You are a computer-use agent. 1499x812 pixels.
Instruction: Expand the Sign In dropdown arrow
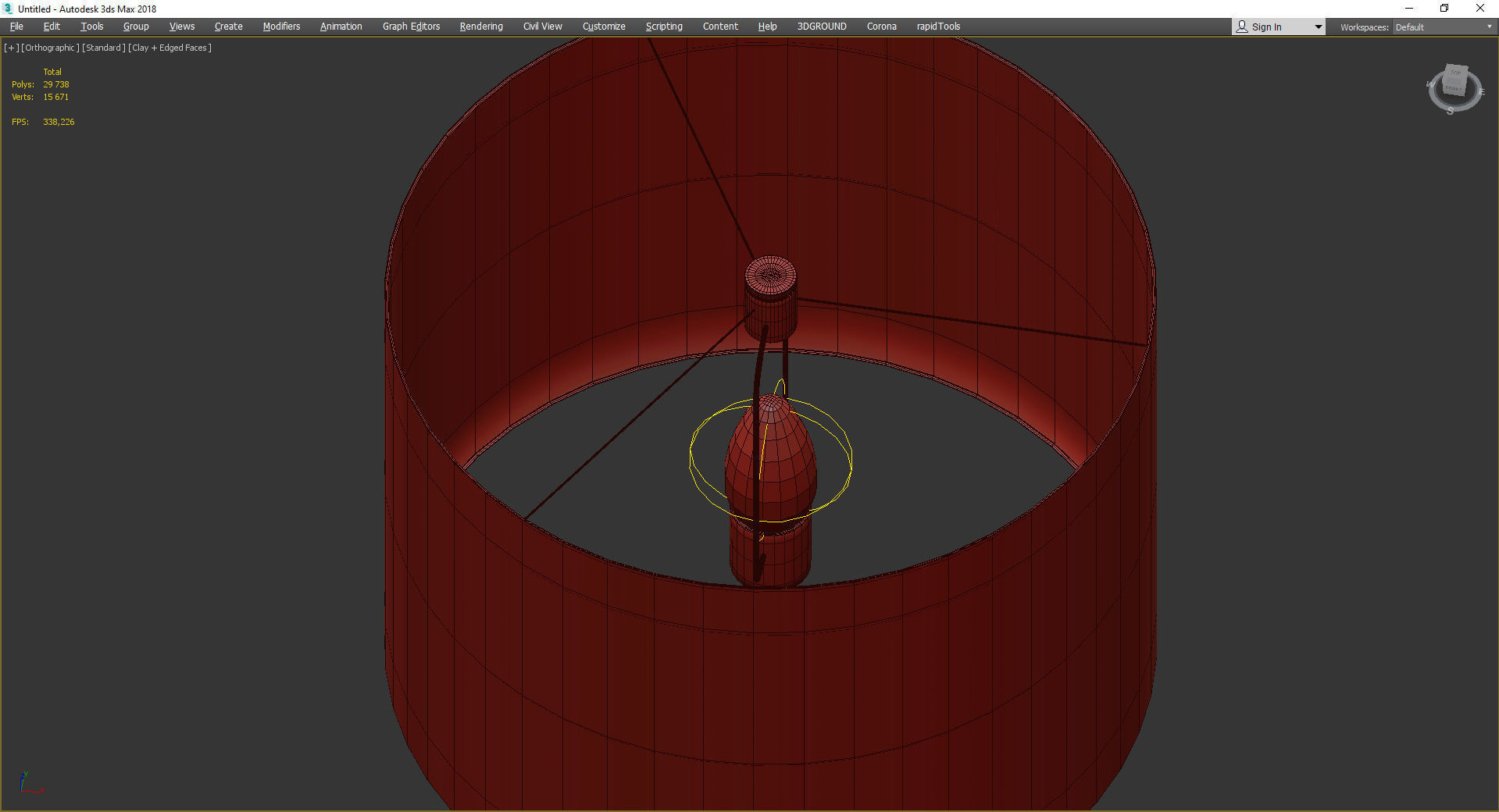pos(1318,27)
